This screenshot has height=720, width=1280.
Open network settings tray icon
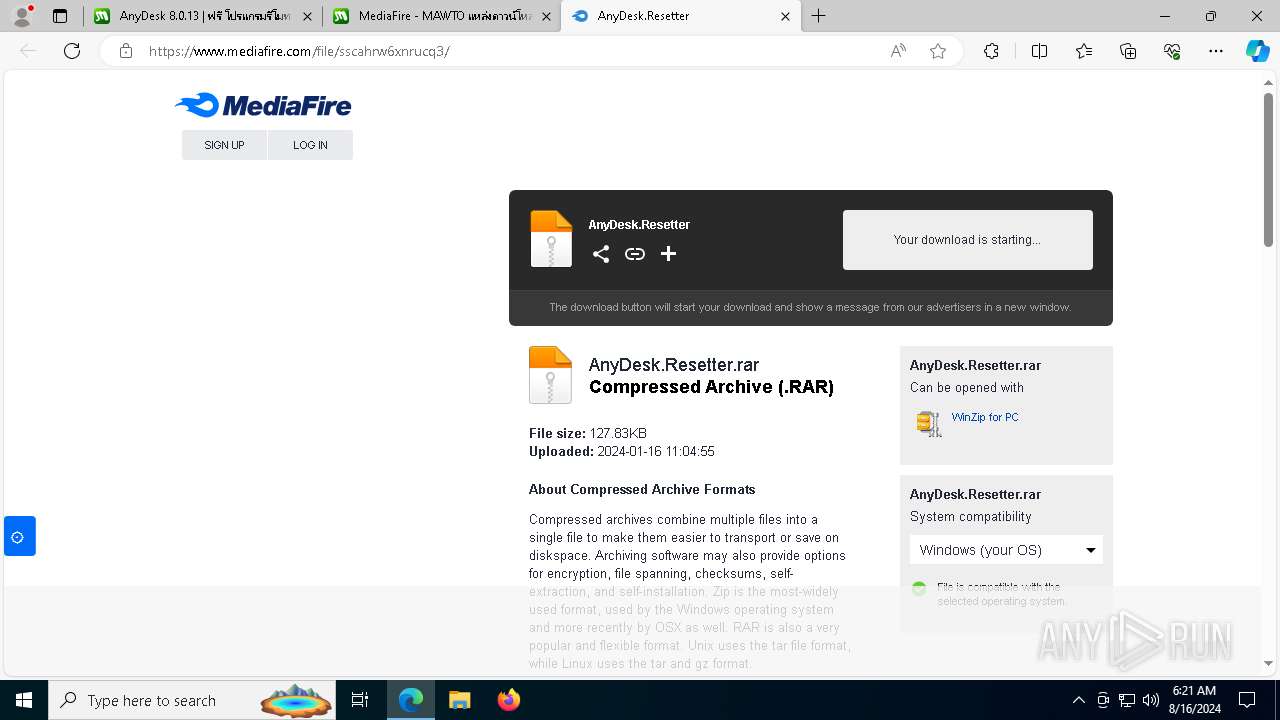(x=1127, y=700)
